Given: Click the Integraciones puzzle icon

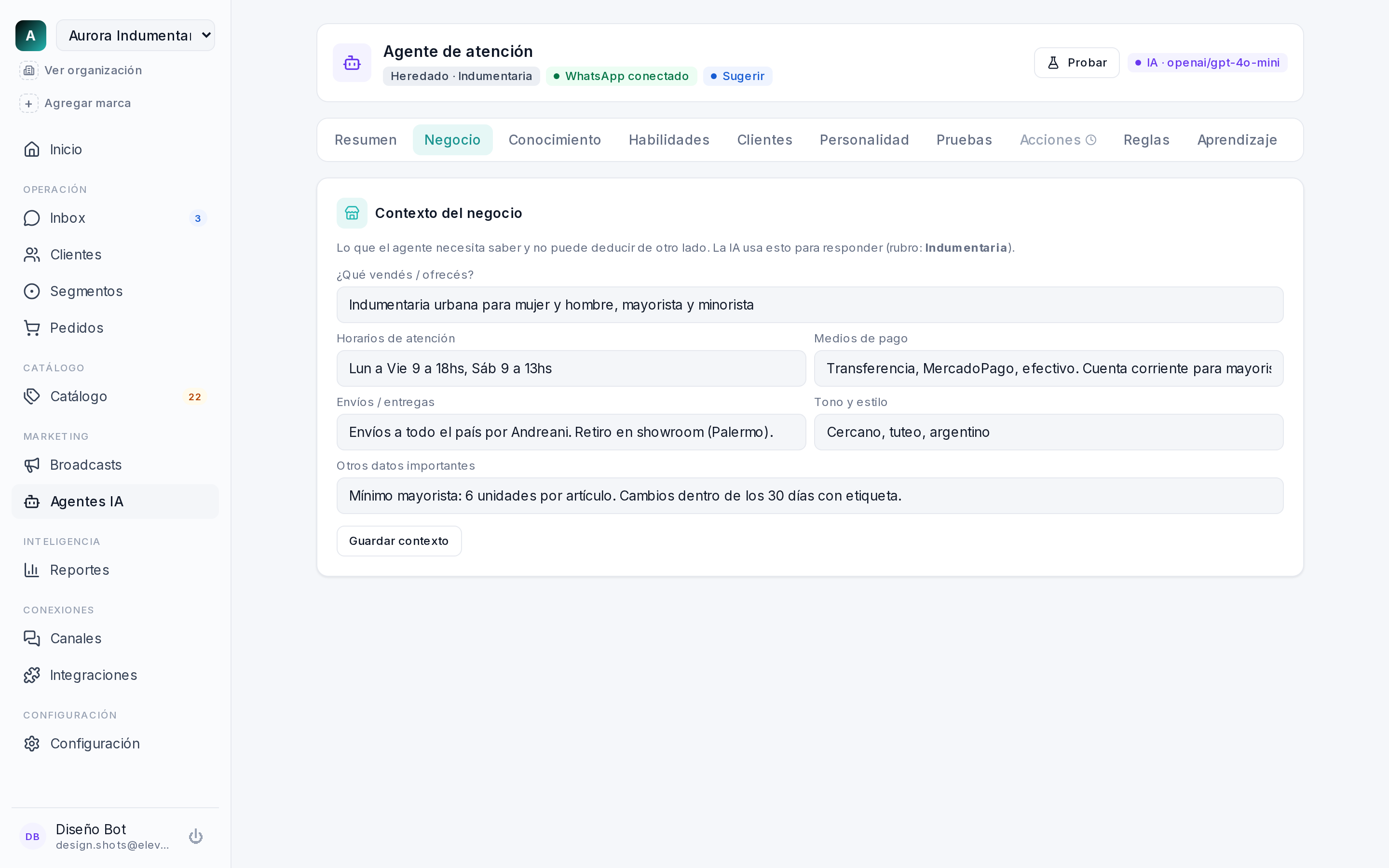Looking at the screenshot, I should [x=32, y=675].
